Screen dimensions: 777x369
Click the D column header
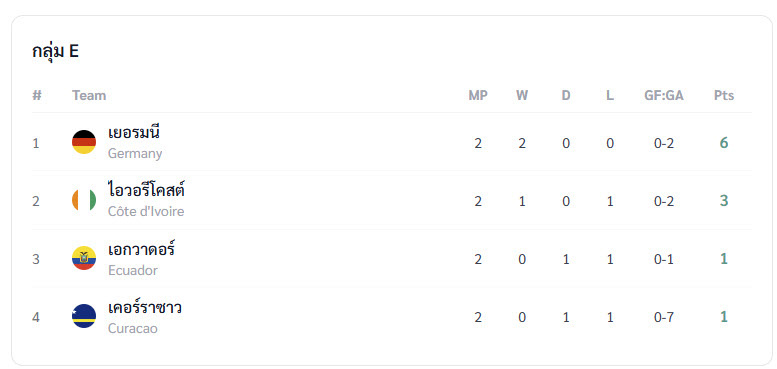click(566, 95)
